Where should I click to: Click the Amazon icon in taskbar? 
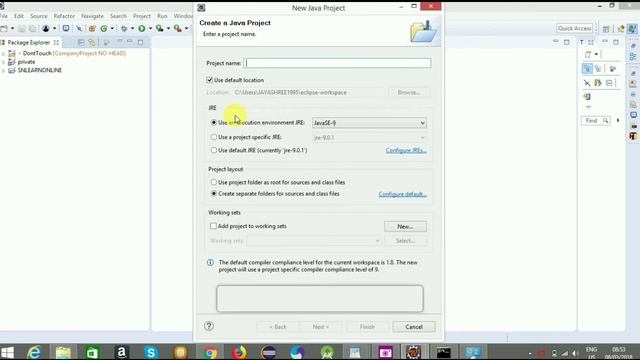tap(122, 352)
